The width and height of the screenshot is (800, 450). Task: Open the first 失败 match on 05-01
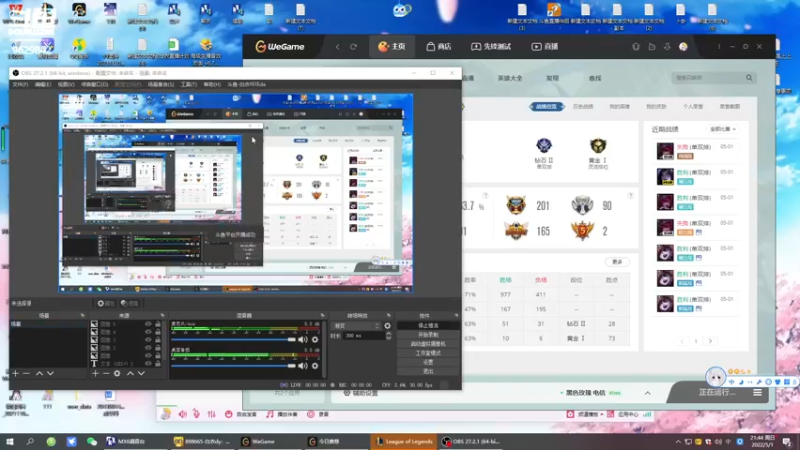point(697,151)
